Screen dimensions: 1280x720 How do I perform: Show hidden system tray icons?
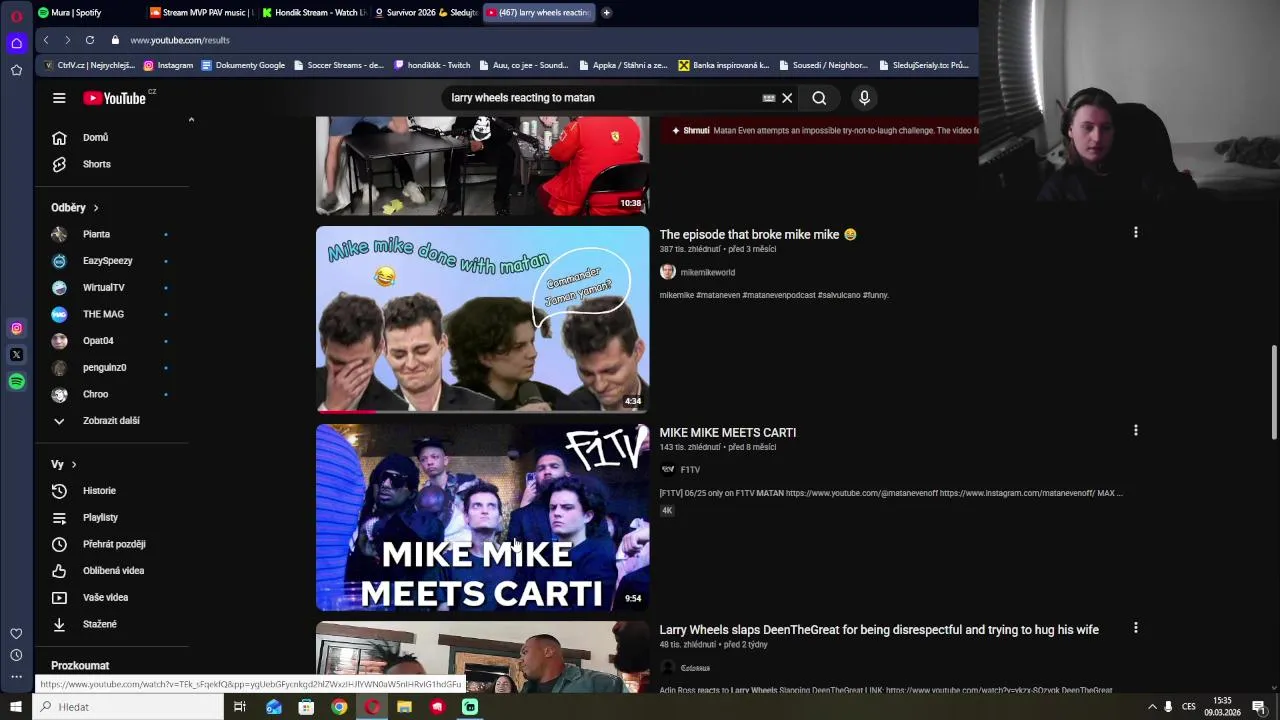tap(1152, 707)
